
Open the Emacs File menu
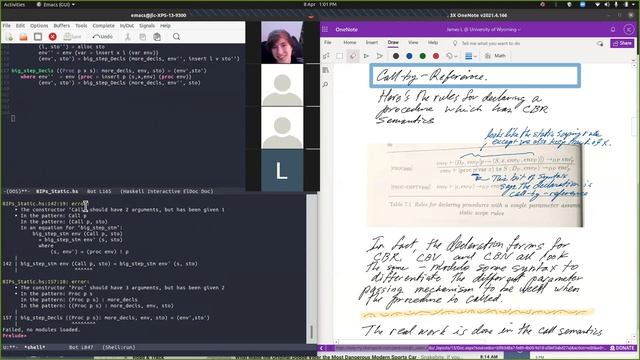point(7,26)
